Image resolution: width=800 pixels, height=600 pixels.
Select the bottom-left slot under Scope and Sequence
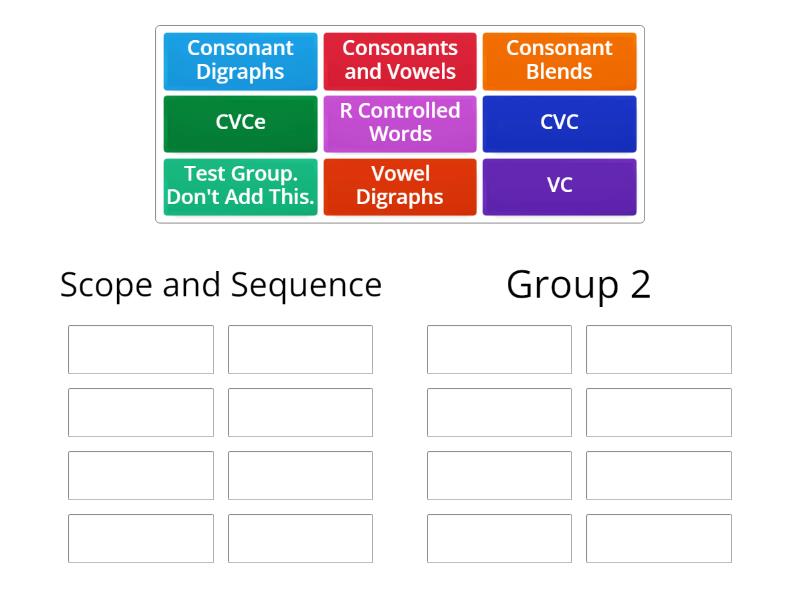point(141,538)
